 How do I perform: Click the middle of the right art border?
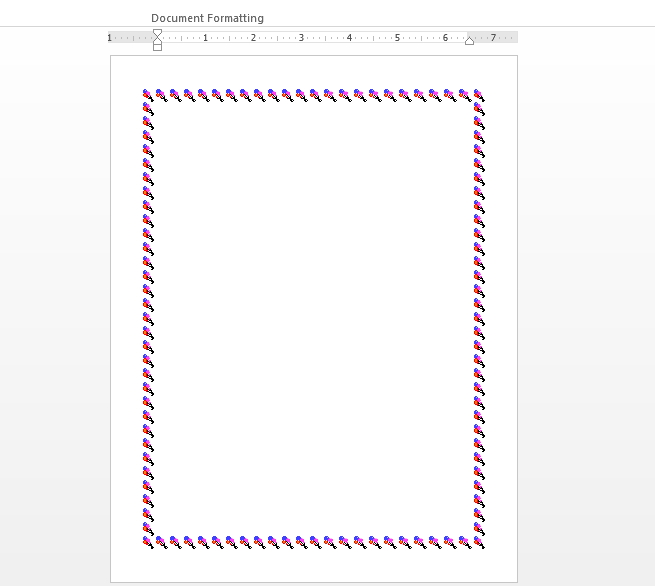(478, 318)
